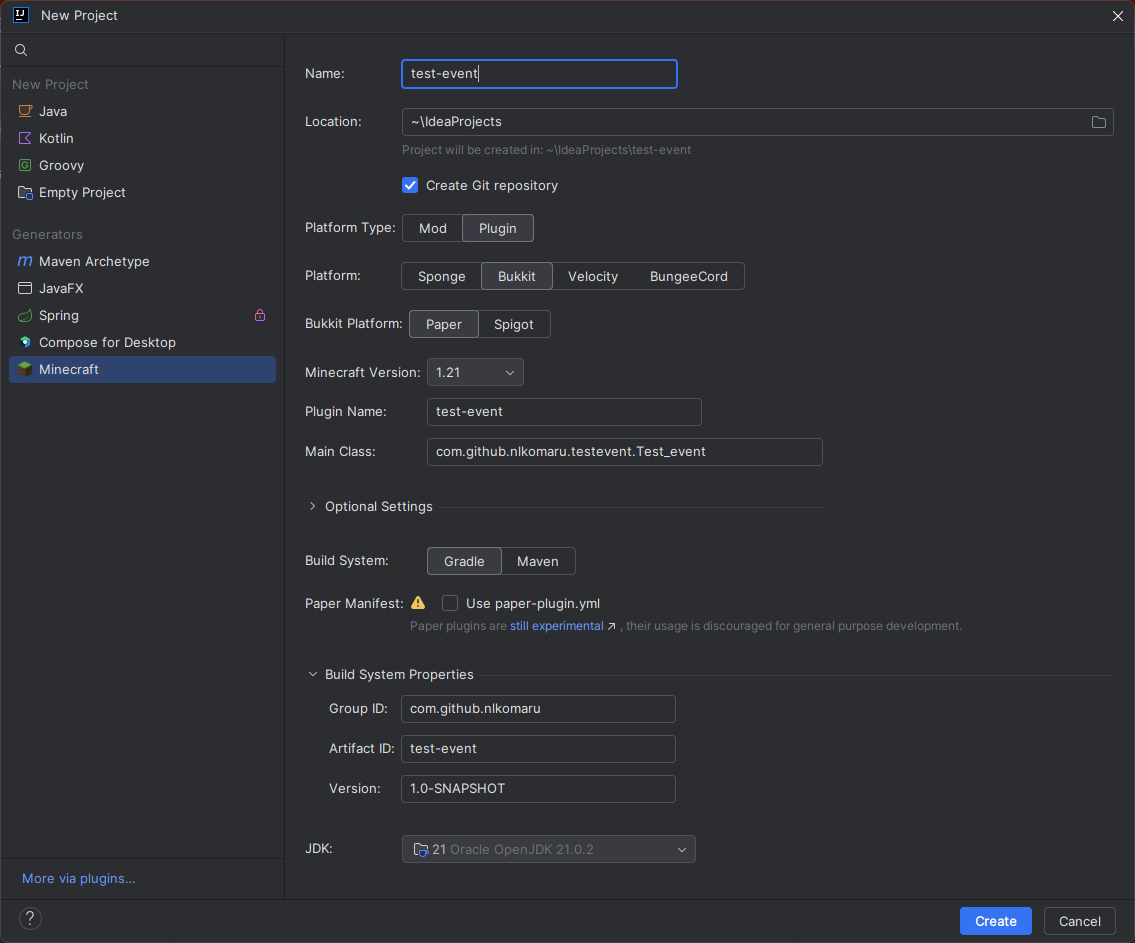Enable Use paper-plugin.yml checkbox
This screenshot has height=943, width=1135.
coord(450,603)
